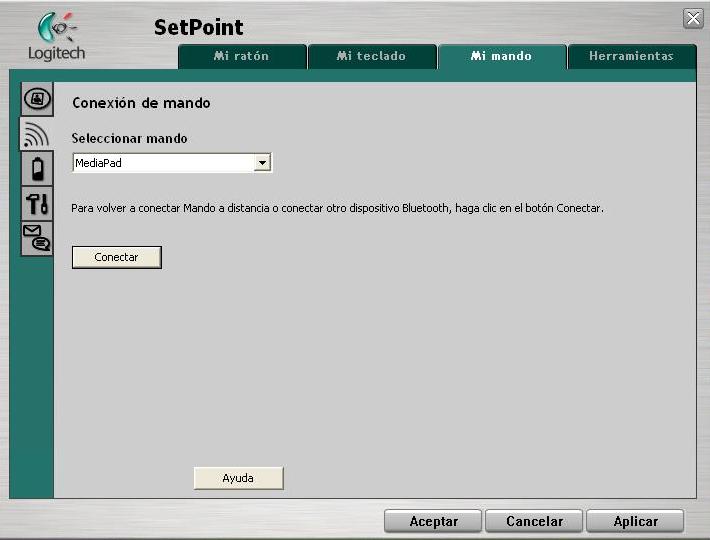Switch to the Mi teclado tab
Viewport: 710px width, 540px height.
click(x=372, y=57)
